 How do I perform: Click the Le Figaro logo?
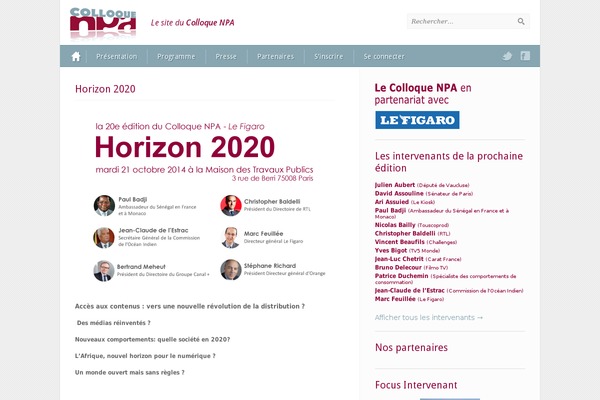tap(417, 120)
